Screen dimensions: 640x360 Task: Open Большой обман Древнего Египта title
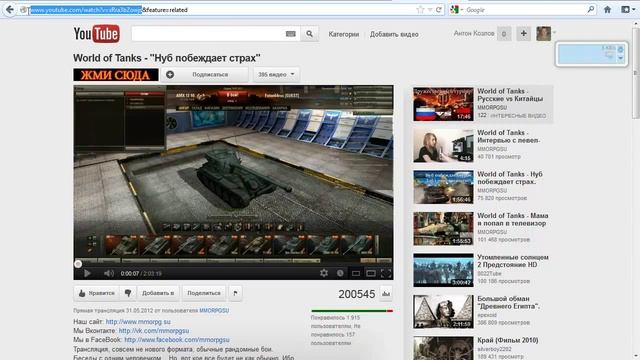pyautogui.click(x=509, y=302)
